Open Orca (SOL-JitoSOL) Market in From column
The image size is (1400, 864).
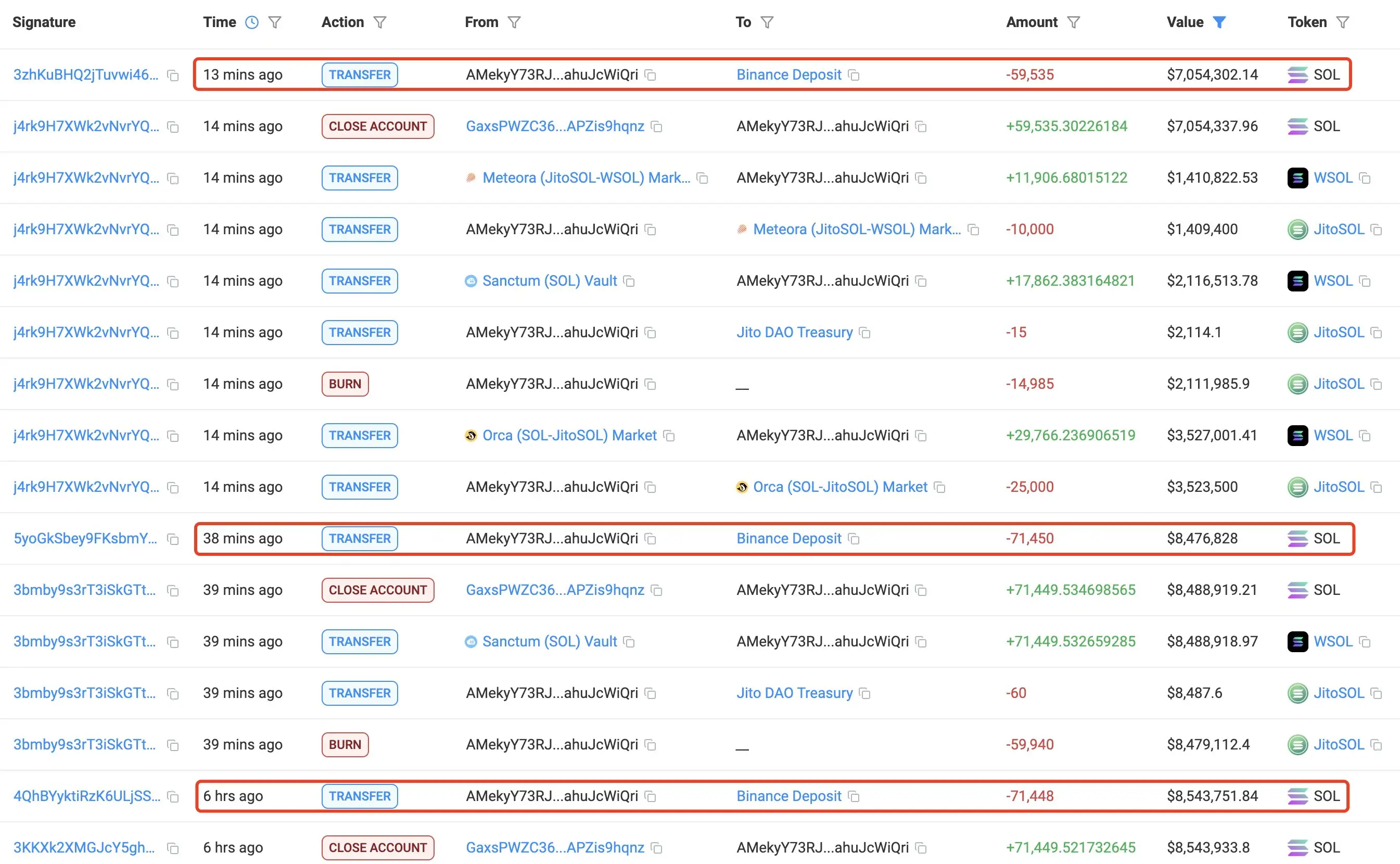(x=569, y=436)
